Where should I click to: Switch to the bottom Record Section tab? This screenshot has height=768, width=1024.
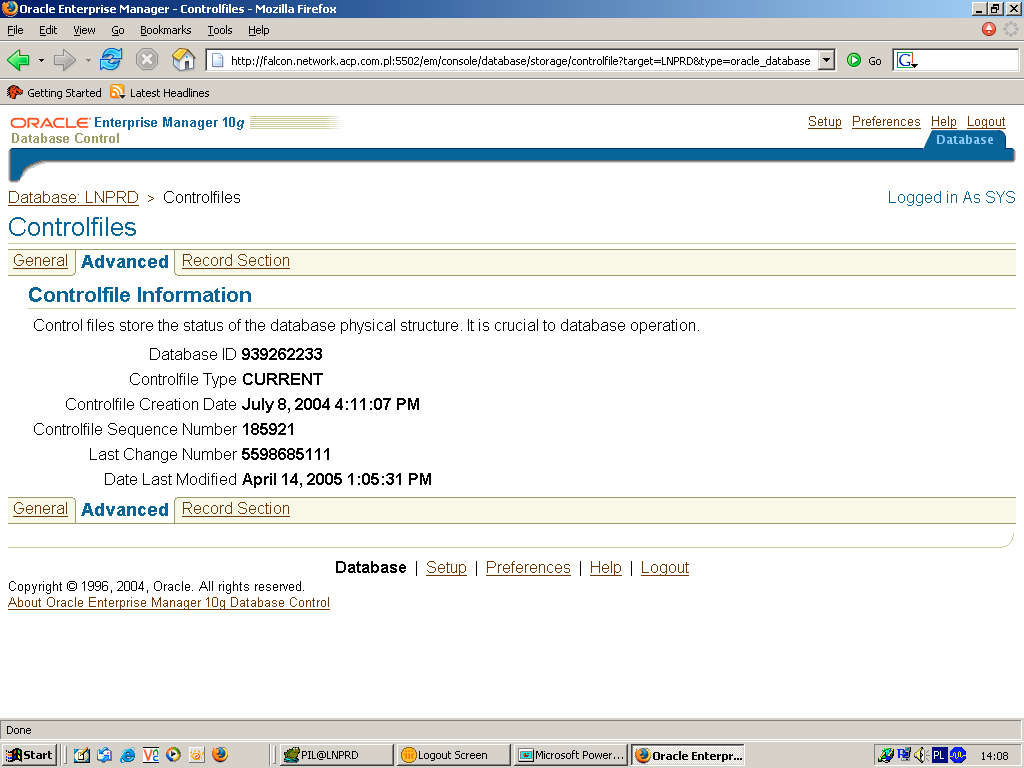tap(235, 509)
